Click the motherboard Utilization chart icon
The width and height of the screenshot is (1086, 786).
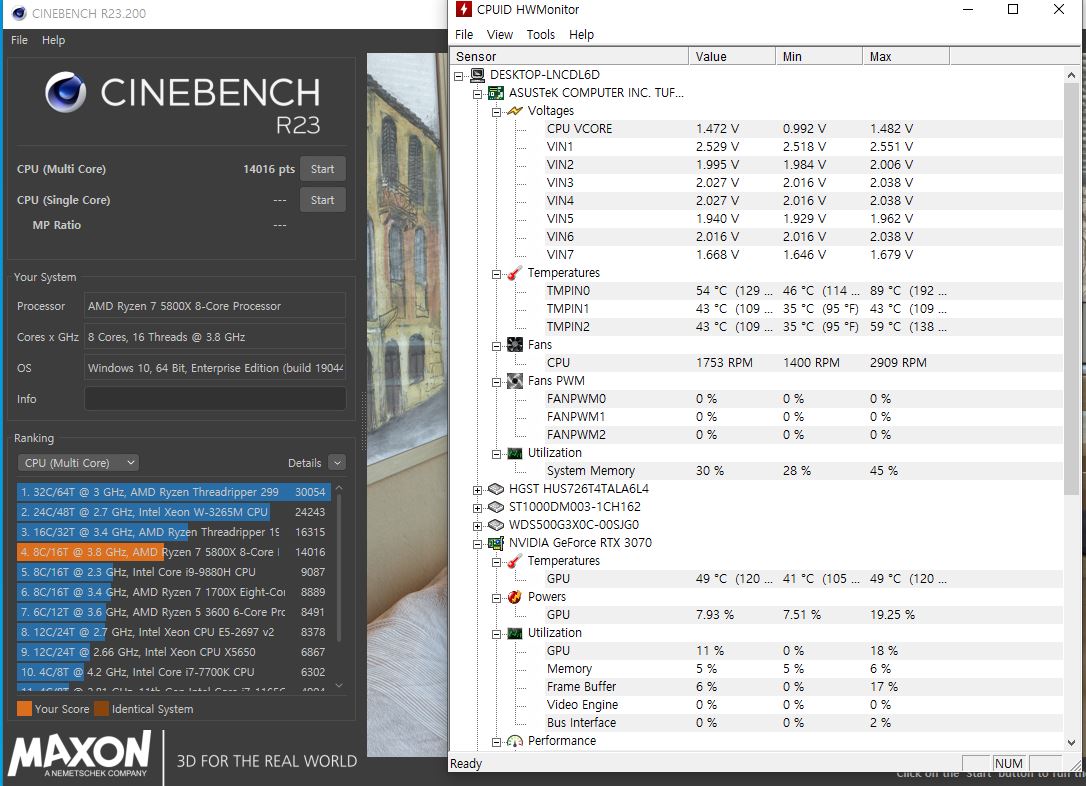pos(515,453)
